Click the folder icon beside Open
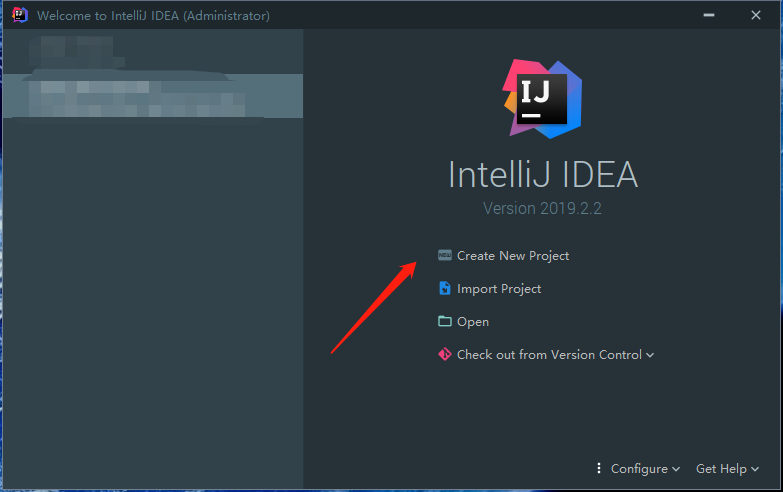Viewport: 783px width, 492px height. coord(444,321)
